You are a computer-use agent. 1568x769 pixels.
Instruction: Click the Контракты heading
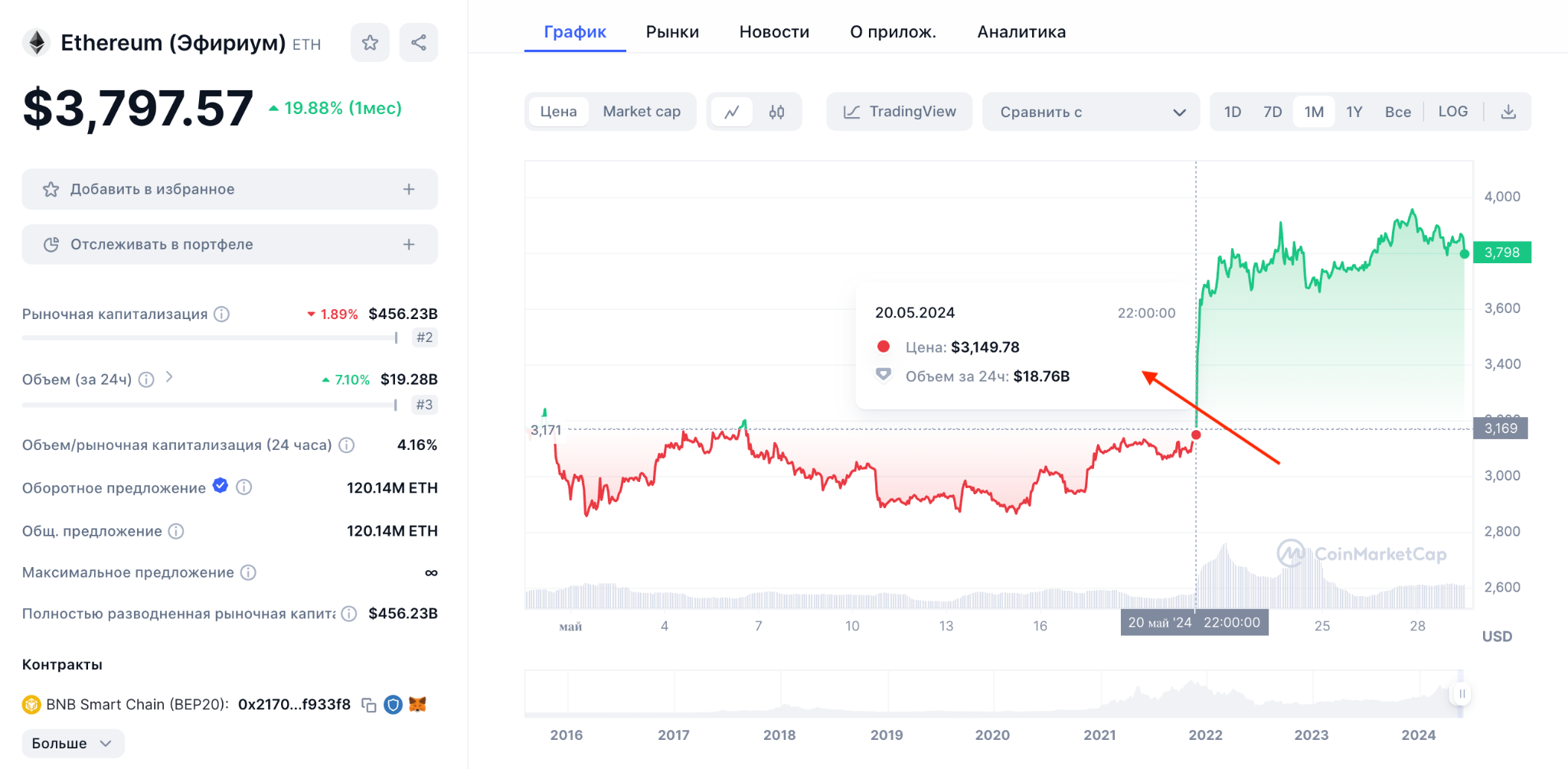(62, 665)
